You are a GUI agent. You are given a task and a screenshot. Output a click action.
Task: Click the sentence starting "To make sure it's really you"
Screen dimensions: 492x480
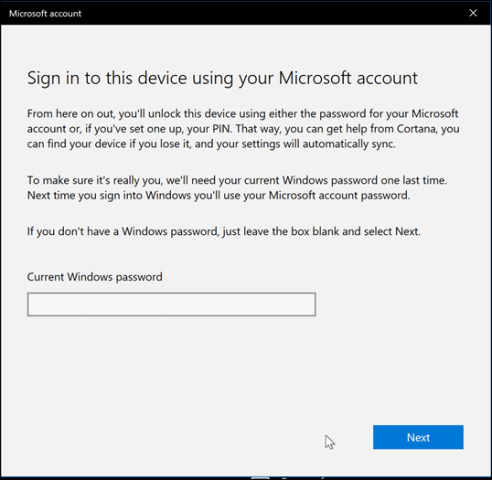tap(237, 180)
